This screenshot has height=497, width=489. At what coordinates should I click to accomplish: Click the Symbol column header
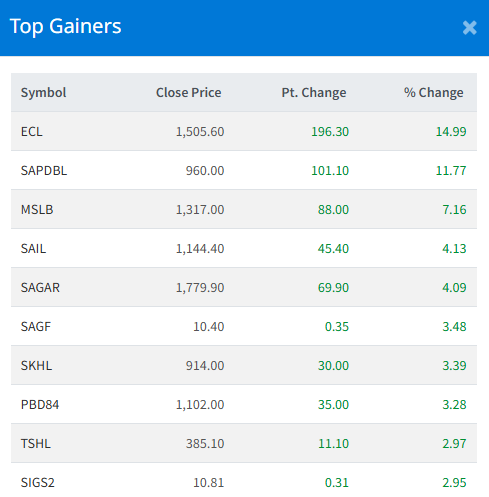[x=43, y=92]
